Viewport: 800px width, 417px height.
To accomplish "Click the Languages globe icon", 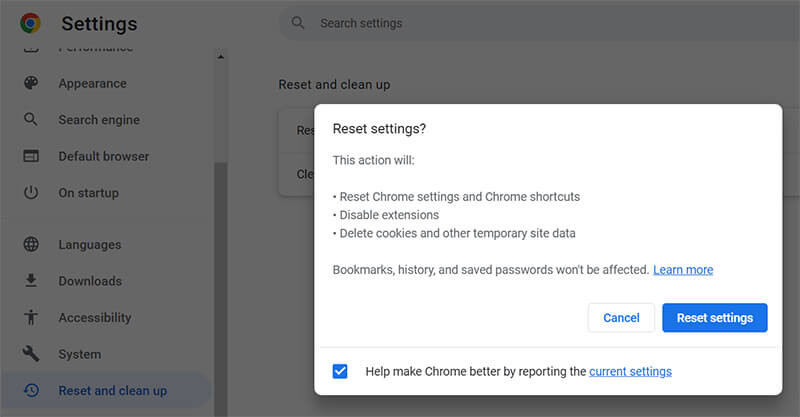I will pos(31,245).
